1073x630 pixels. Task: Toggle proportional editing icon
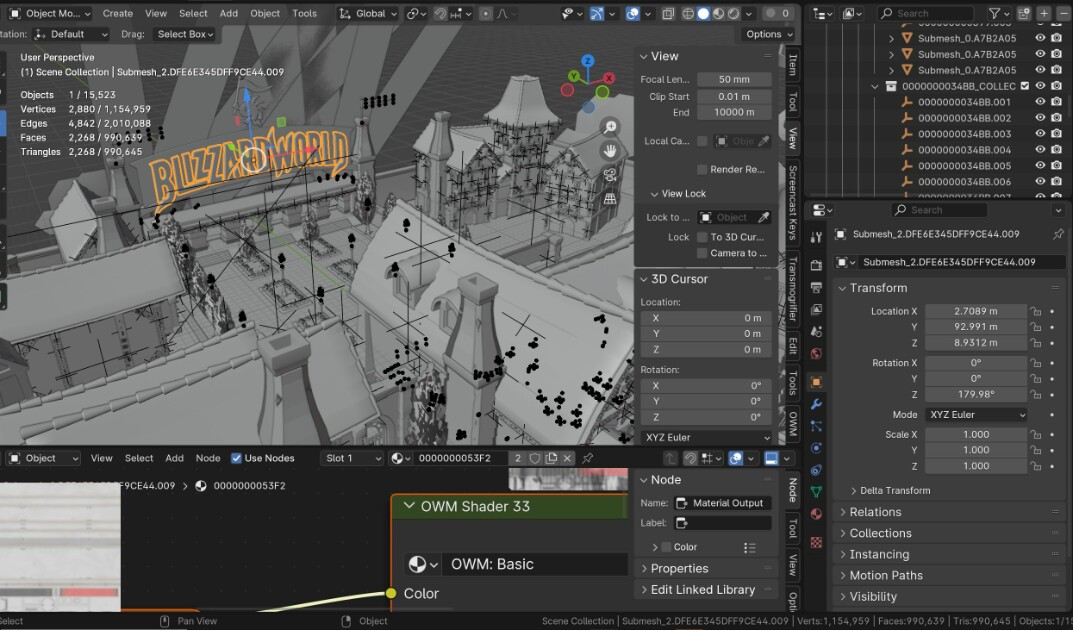pos(485,14)
